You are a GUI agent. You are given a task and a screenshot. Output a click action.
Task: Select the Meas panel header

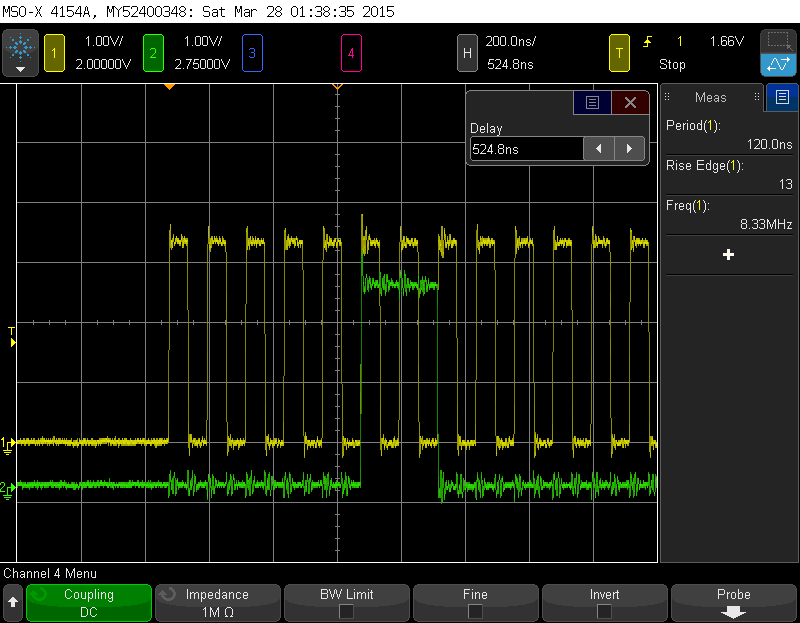click(710, 97)
